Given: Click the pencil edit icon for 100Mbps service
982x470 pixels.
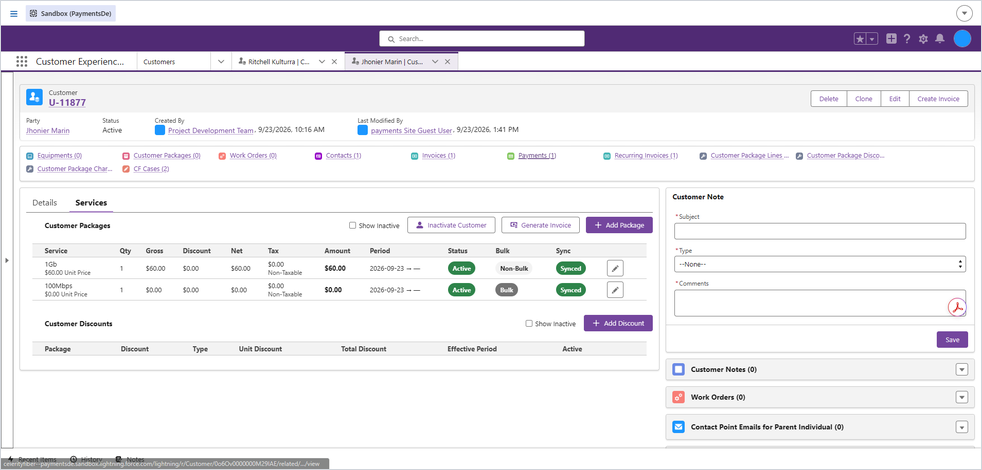Looking at the screenshot, I should [615, 290].
